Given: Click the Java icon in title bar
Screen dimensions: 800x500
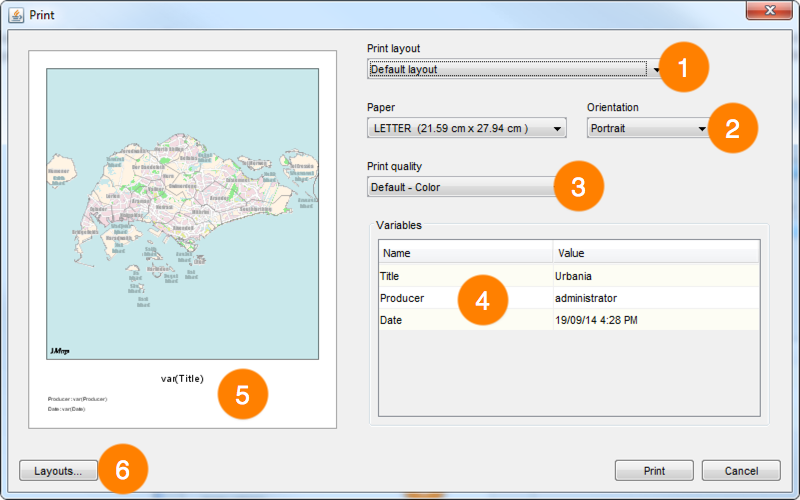Looking at the screenshot, I should 16,15.
